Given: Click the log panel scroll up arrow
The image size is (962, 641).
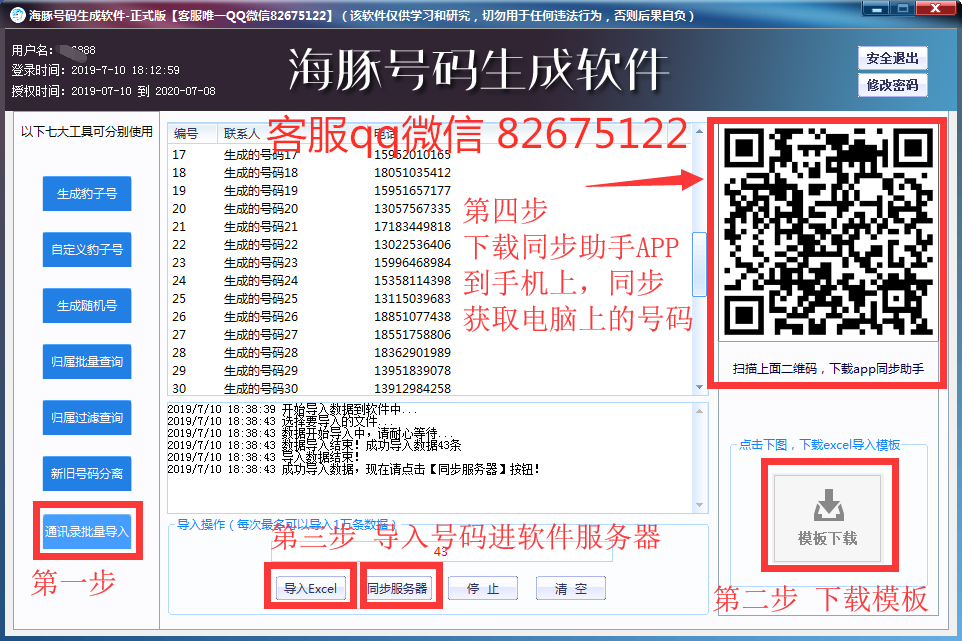Looking at the screenshot, I should 699,410.
